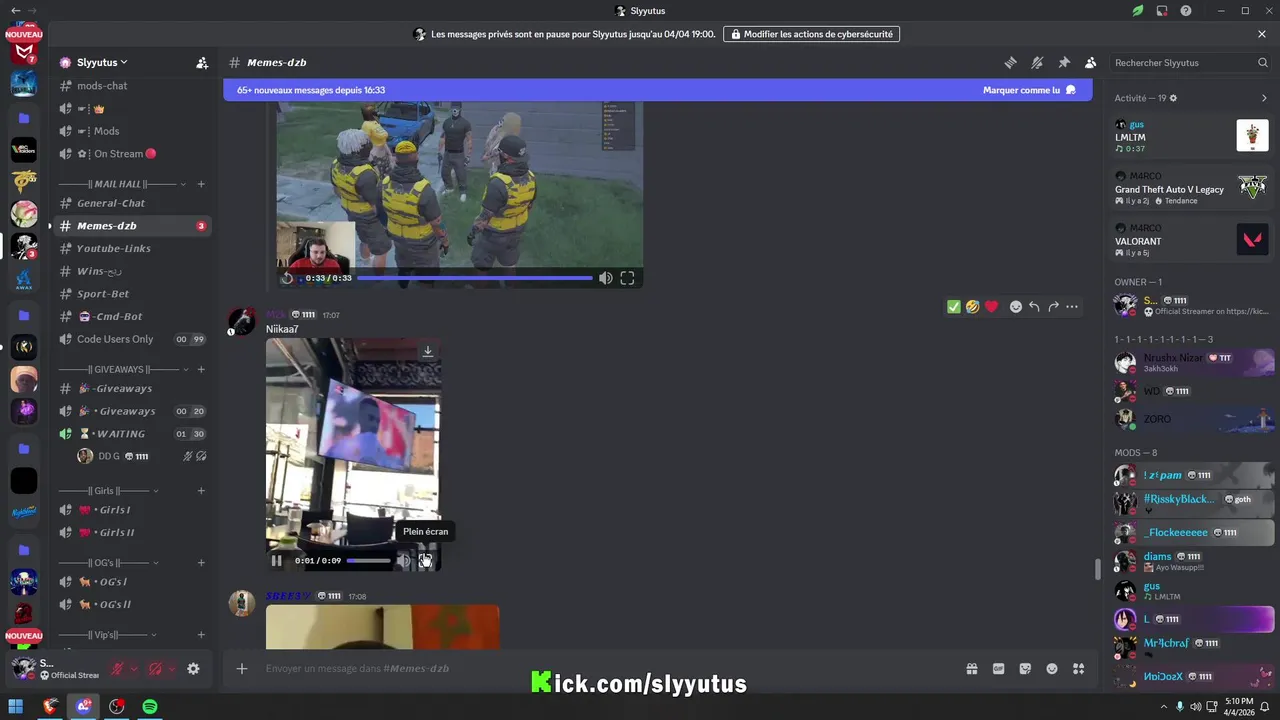Collapse the Vip's category
This screenshot has height=720, width=1280.
108,635
